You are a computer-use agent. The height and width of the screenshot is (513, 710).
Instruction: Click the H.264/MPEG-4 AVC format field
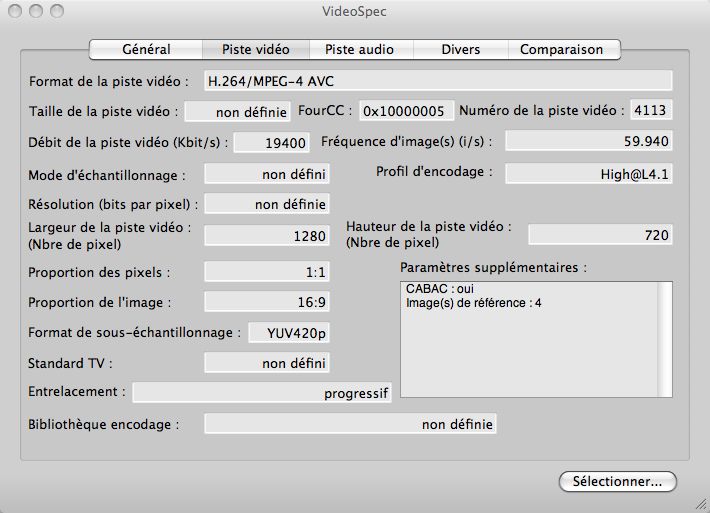pos(436,81)
